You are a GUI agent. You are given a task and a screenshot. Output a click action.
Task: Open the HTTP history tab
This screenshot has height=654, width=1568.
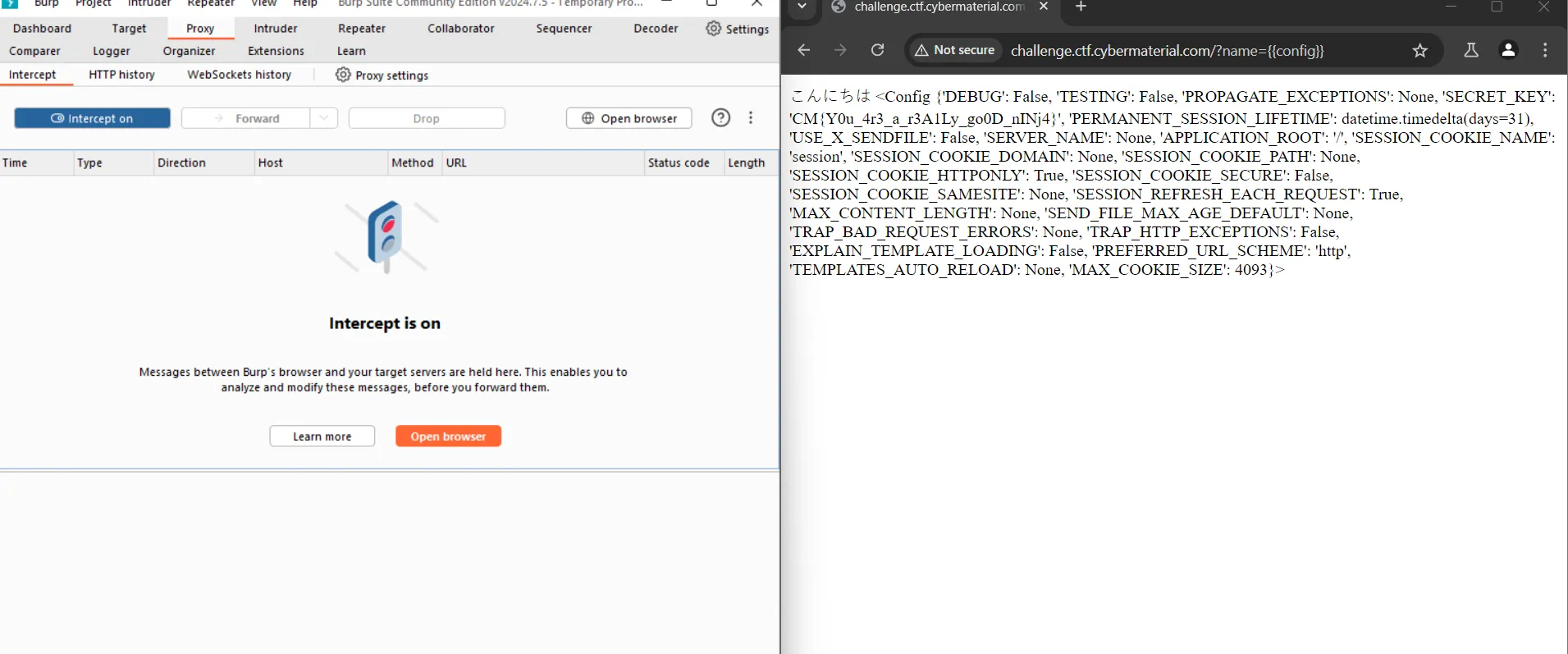coord(121,75)
